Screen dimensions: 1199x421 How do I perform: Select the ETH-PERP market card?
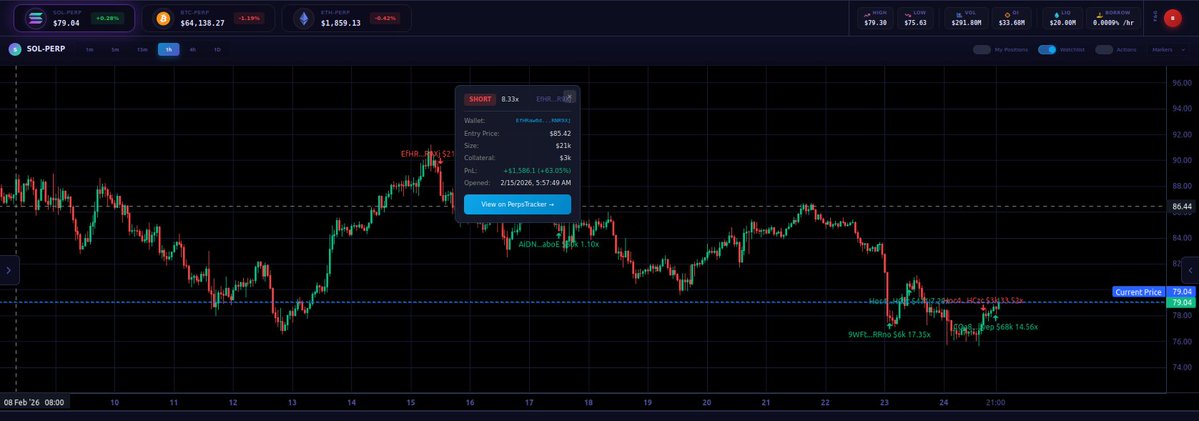[x=346, y=18]
